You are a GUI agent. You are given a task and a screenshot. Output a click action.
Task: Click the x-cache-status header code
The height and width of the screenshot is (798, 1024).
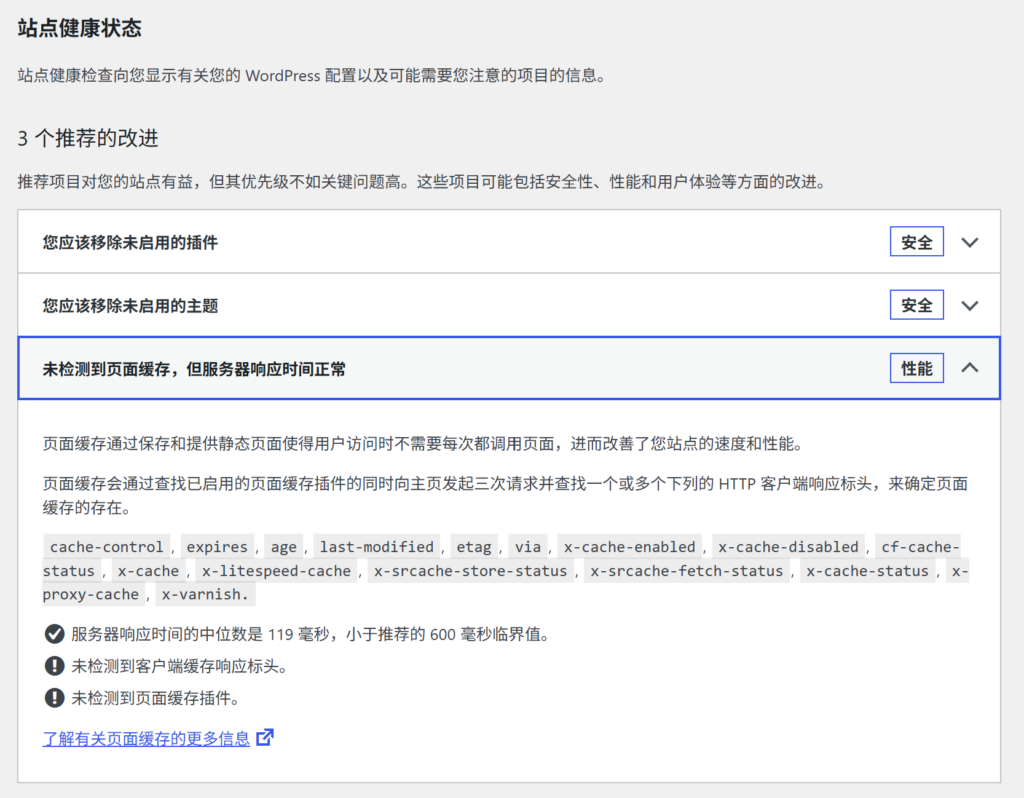(x=867, y=571)
